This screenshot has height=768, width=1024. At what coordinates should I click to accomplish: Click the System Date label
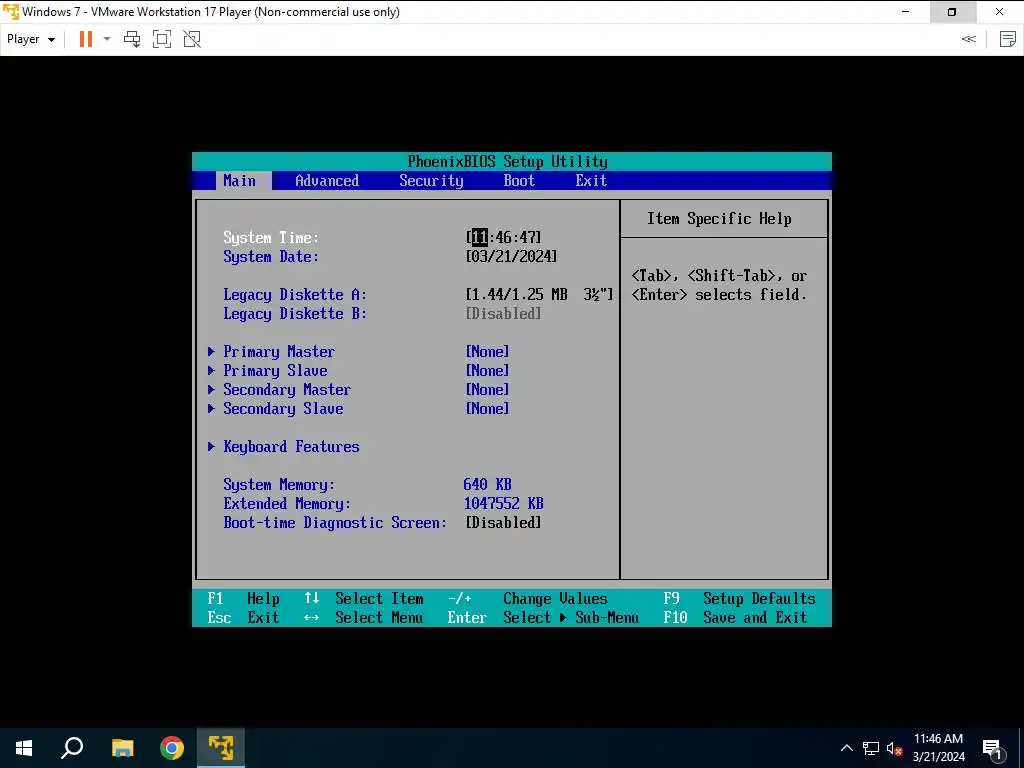(x=271, y=257)
